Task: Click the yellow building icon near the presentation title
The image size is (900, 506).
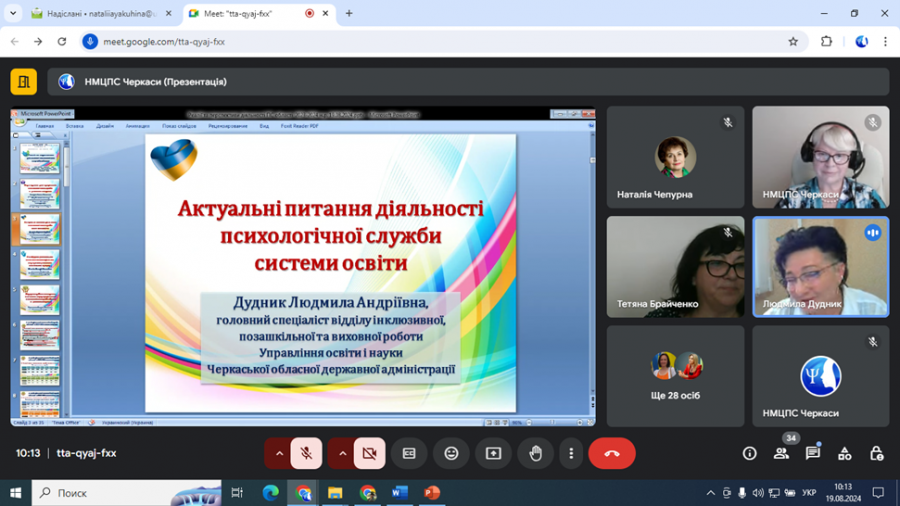Action: coord(24,81)
